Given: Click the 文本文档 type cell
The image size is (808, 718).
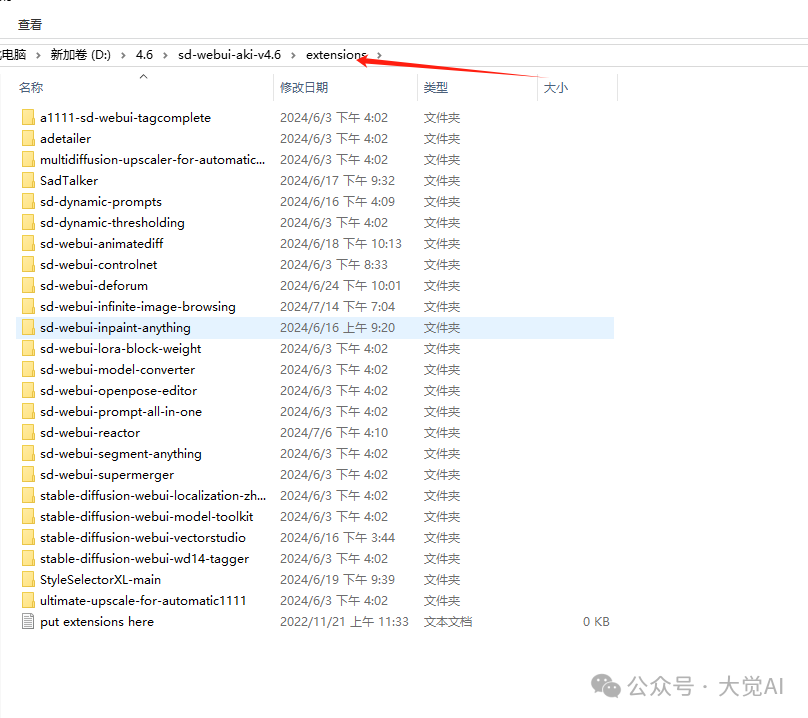Looking at the screenshot, I should pyautogui.click(x=448, y=622).
